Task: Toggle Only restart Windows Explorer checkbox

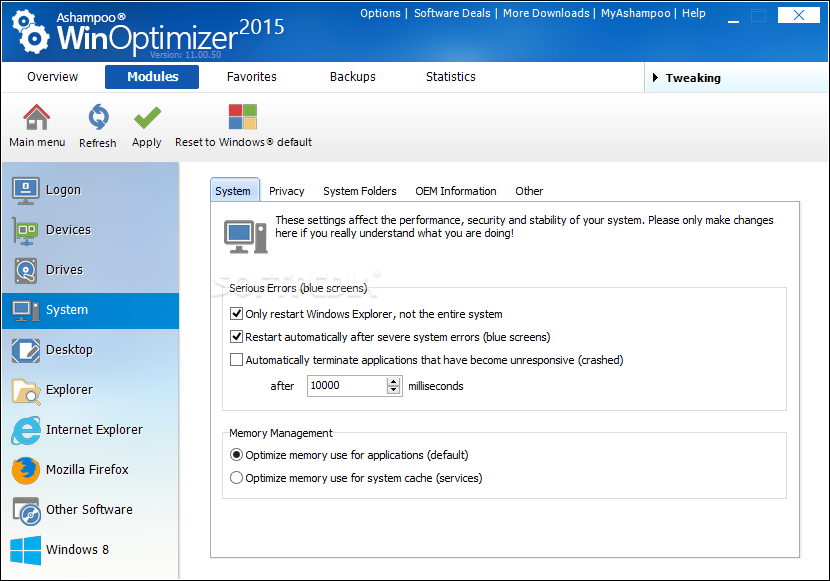Action: (x=236, y=314)
